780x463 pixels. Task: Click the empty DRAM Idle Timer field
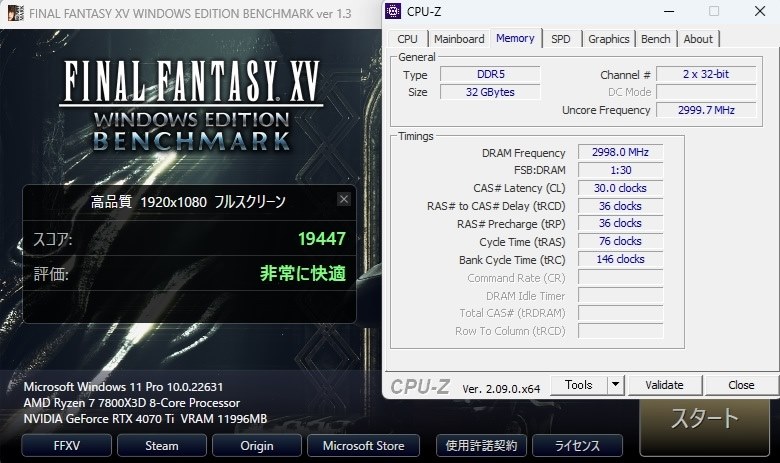pyautogui.click(x=620, y=295)
